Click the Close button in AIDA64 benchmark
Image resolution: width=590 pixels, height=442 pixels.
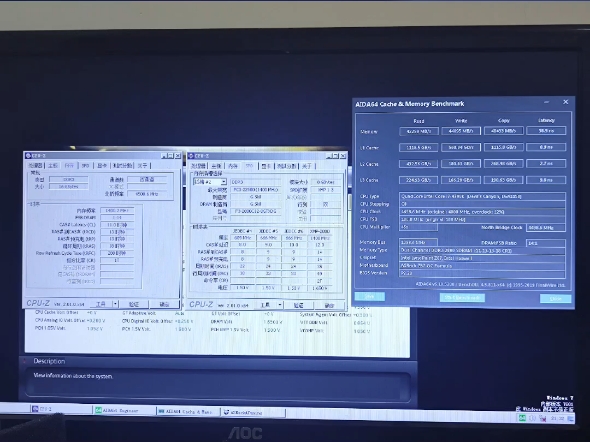[x=555, y=299]
